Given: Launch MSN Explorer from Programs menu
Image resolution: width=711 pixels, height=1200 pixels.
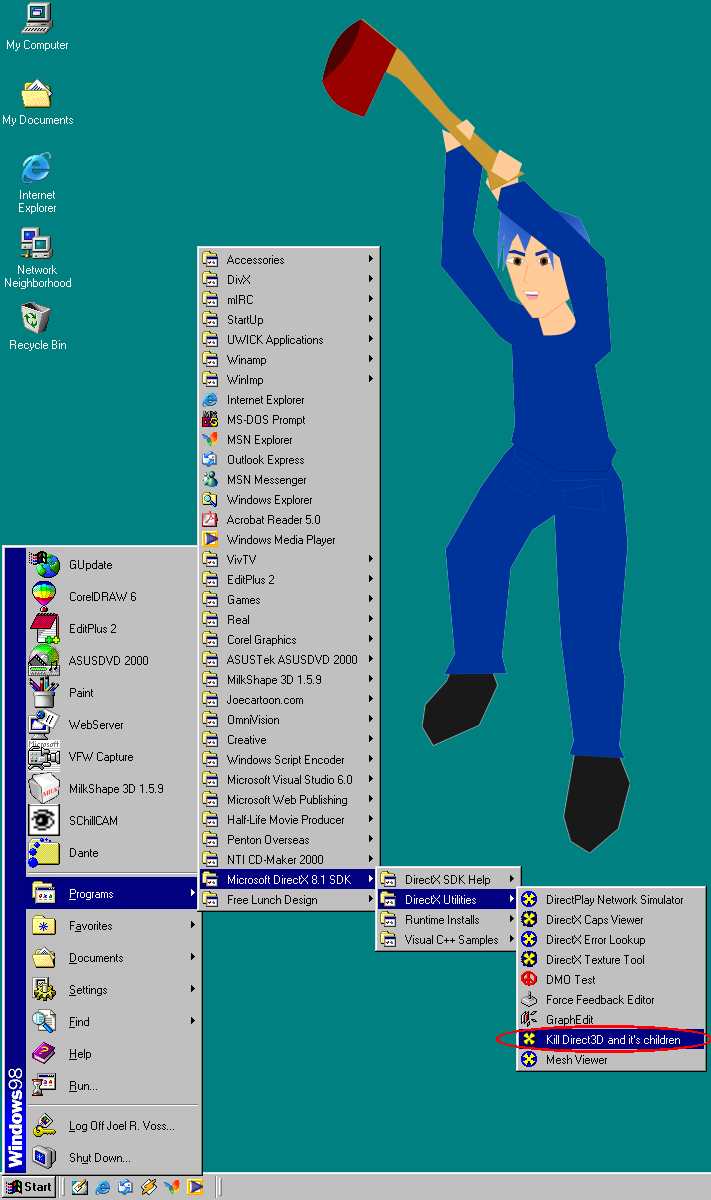Looking at the screenshot, I should (x=289, y=440).
